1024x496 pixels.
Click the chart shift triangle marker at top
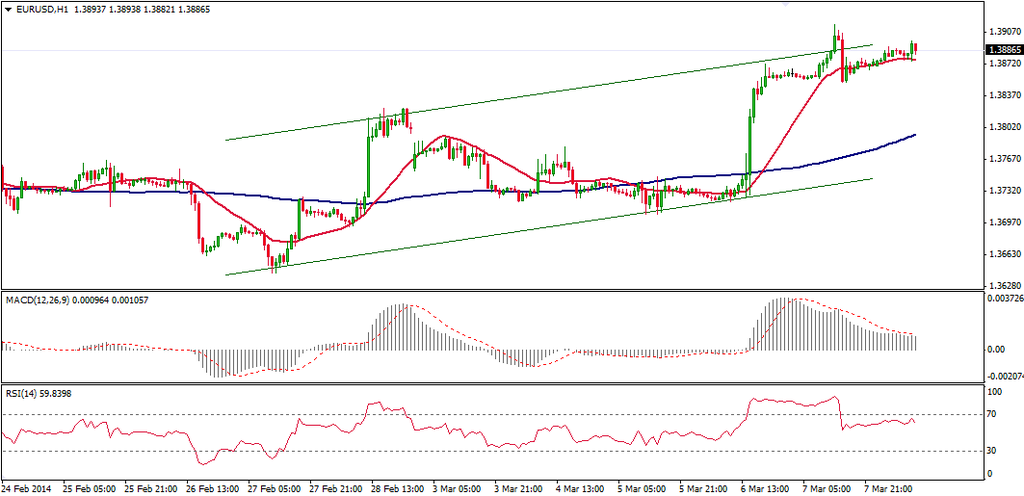pos(958,5)
